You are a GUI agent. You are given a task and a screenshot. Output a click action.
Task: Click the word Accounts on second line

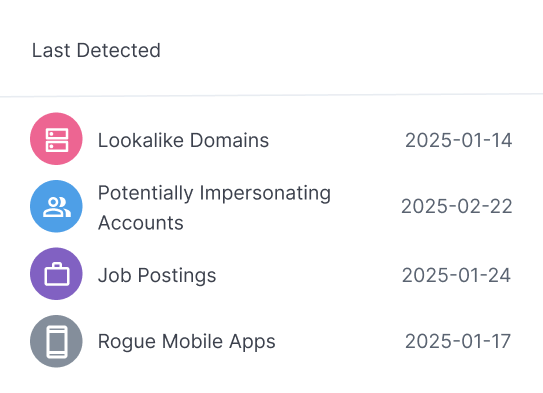[x=141, y=223]
